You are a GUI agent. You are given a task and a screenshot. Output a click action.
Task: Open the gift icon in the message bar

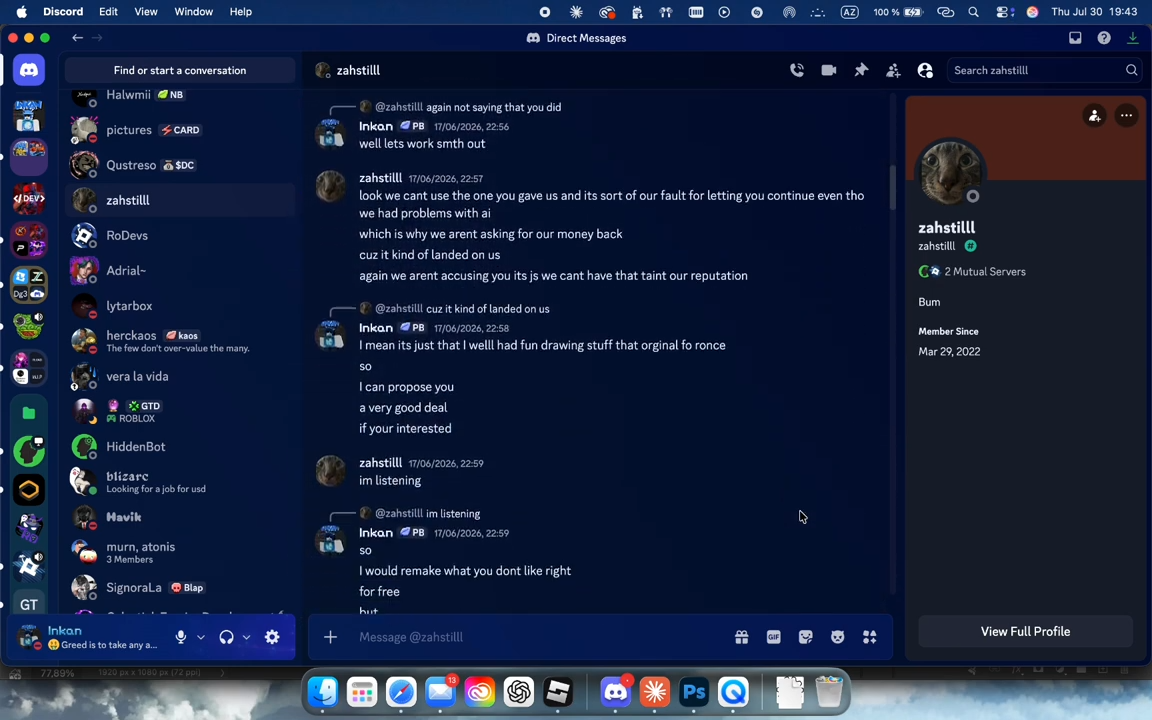coord(741,637)
